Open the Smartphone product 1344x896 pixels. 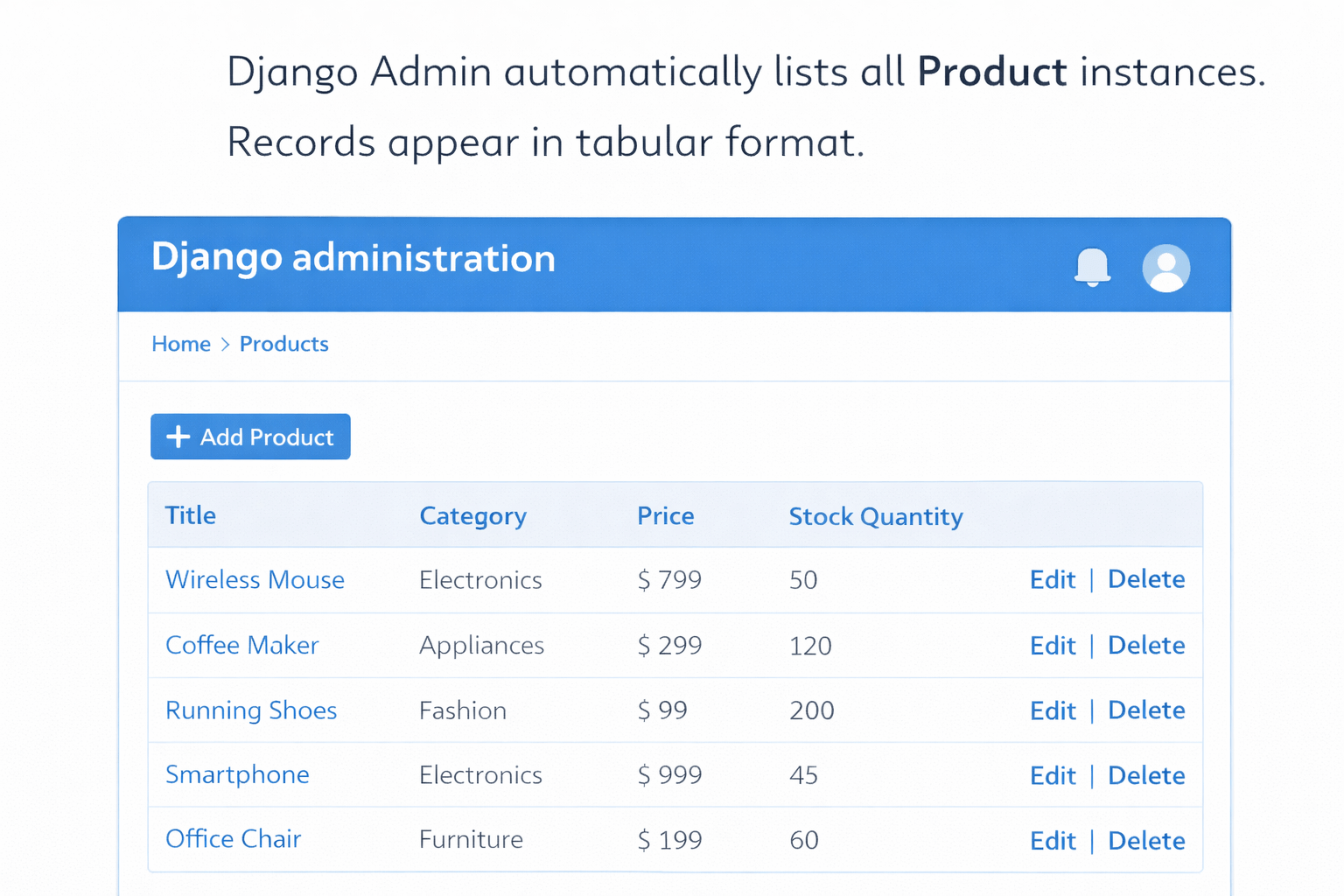[x=237, y=775]
